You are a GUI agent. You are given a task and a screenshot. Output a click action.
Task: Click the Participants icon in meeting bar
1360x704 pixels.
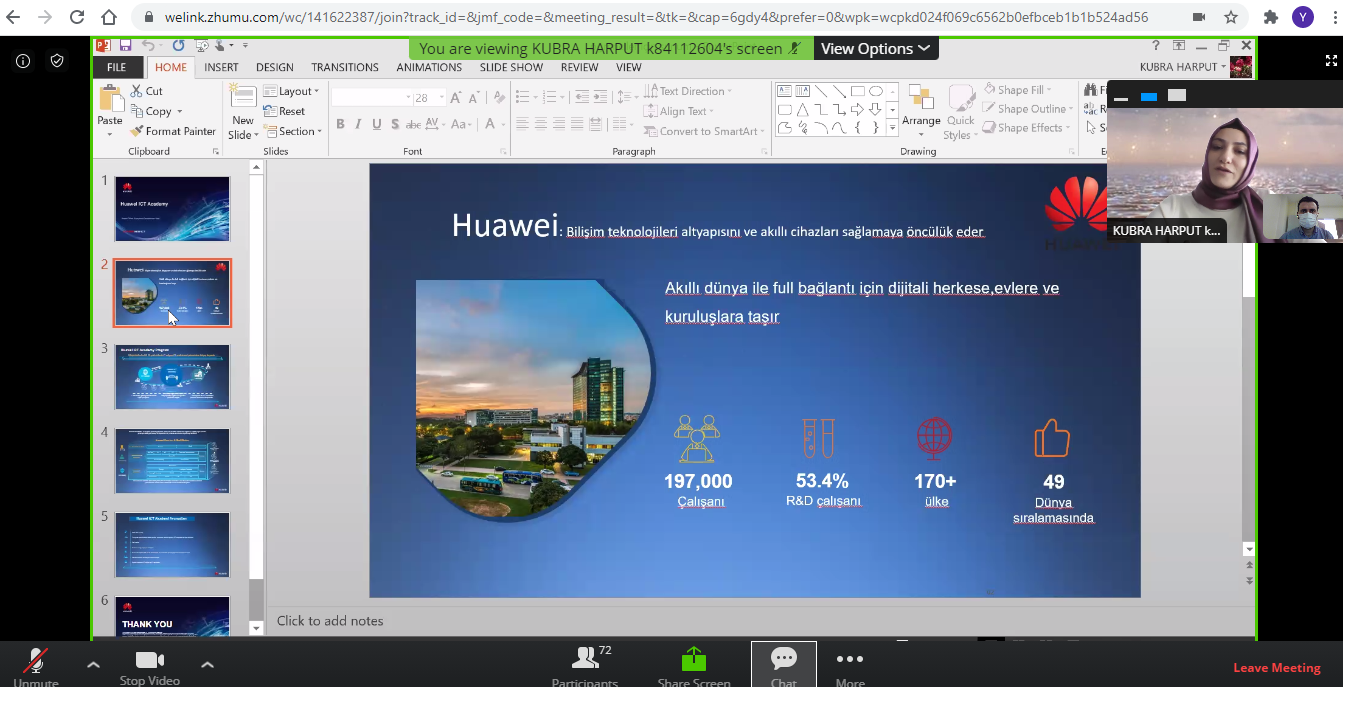585,658
